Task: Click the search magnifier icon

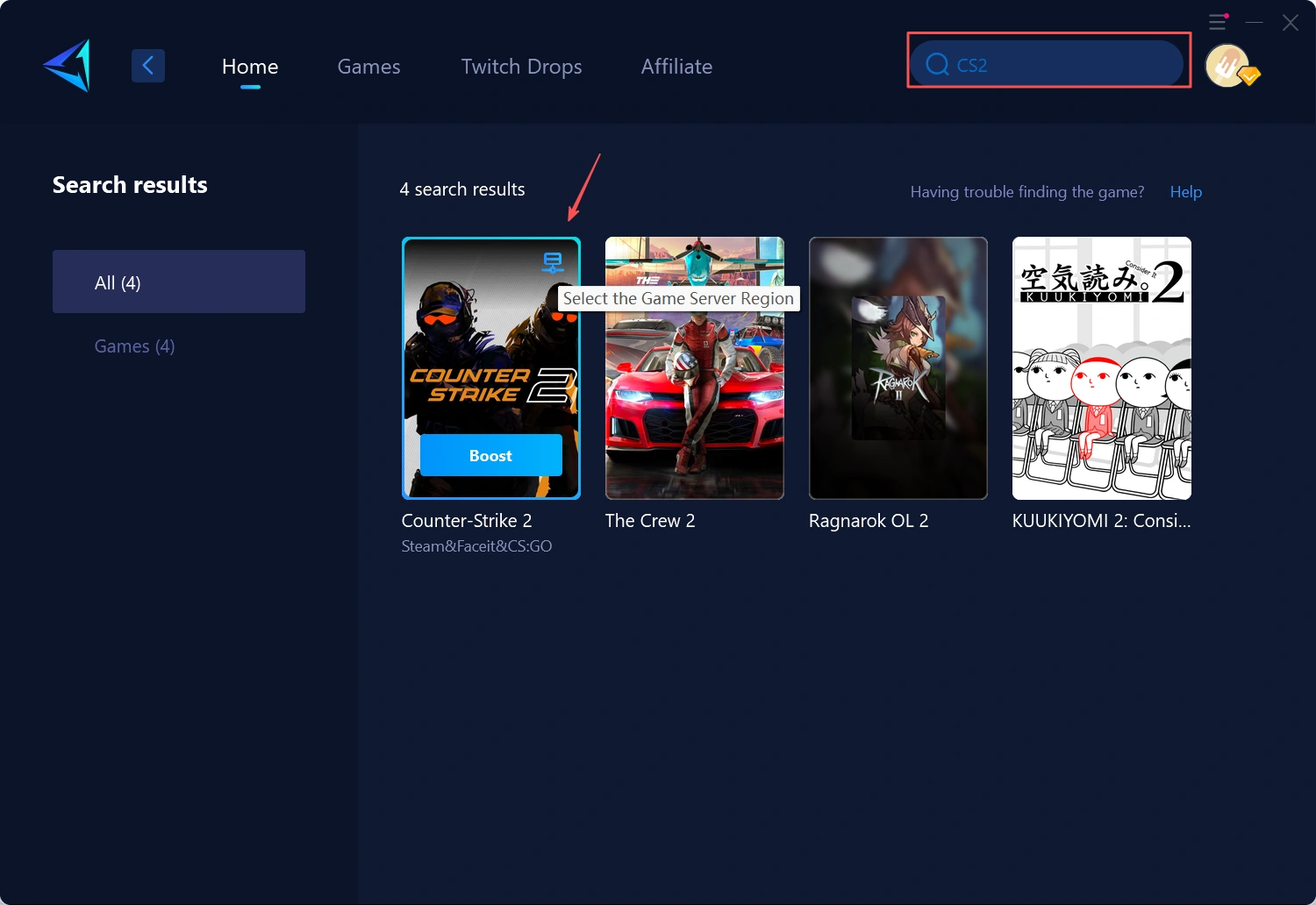Action: tap(937, 65)
